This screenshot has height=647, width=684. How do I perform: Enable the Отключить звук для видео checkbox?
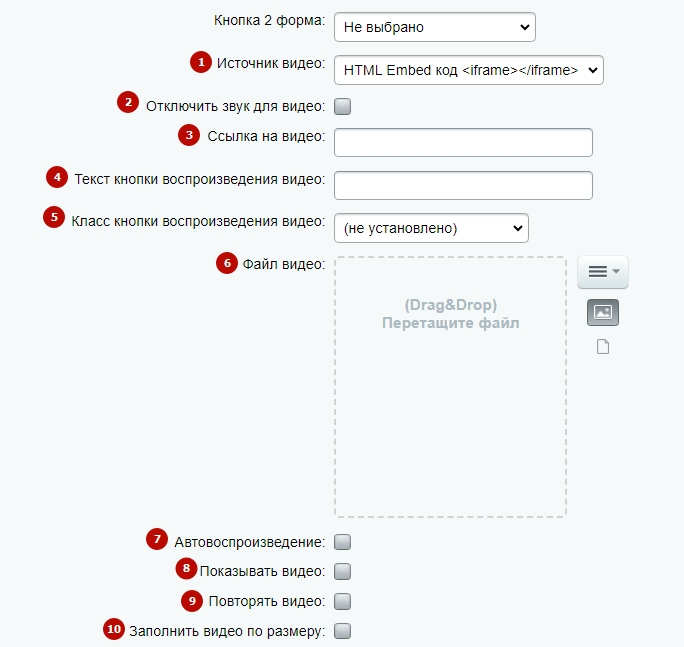342,106
